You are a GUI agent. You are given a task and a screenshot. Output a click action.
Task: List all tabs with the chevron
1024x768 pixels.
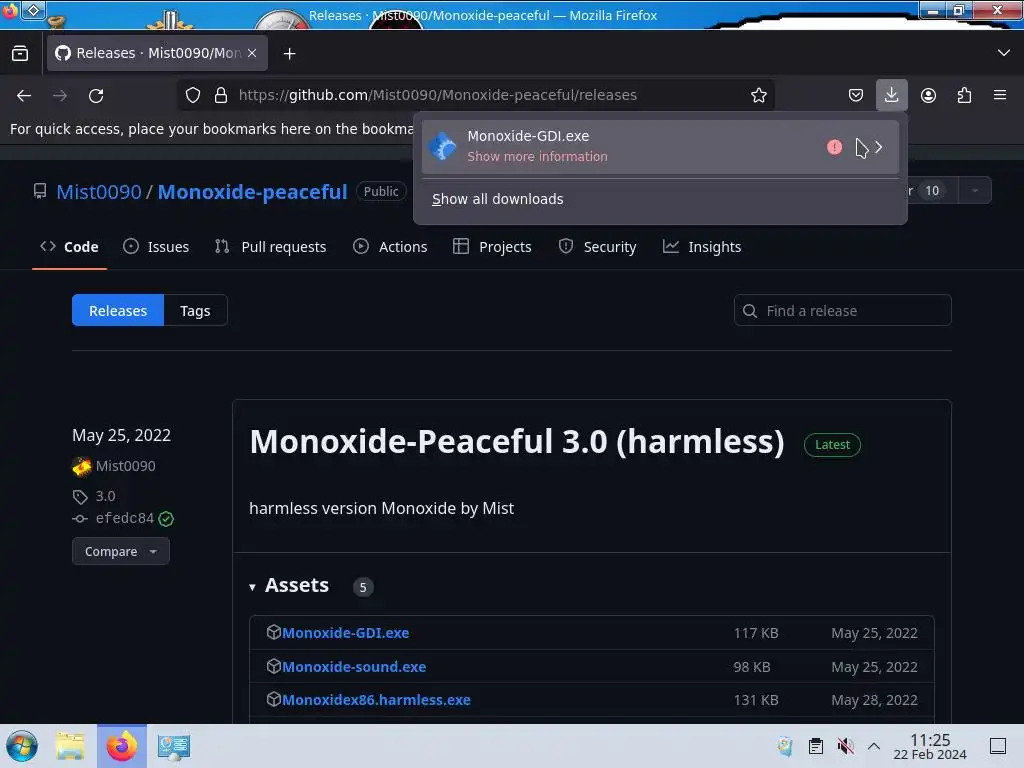point(1004,53)
